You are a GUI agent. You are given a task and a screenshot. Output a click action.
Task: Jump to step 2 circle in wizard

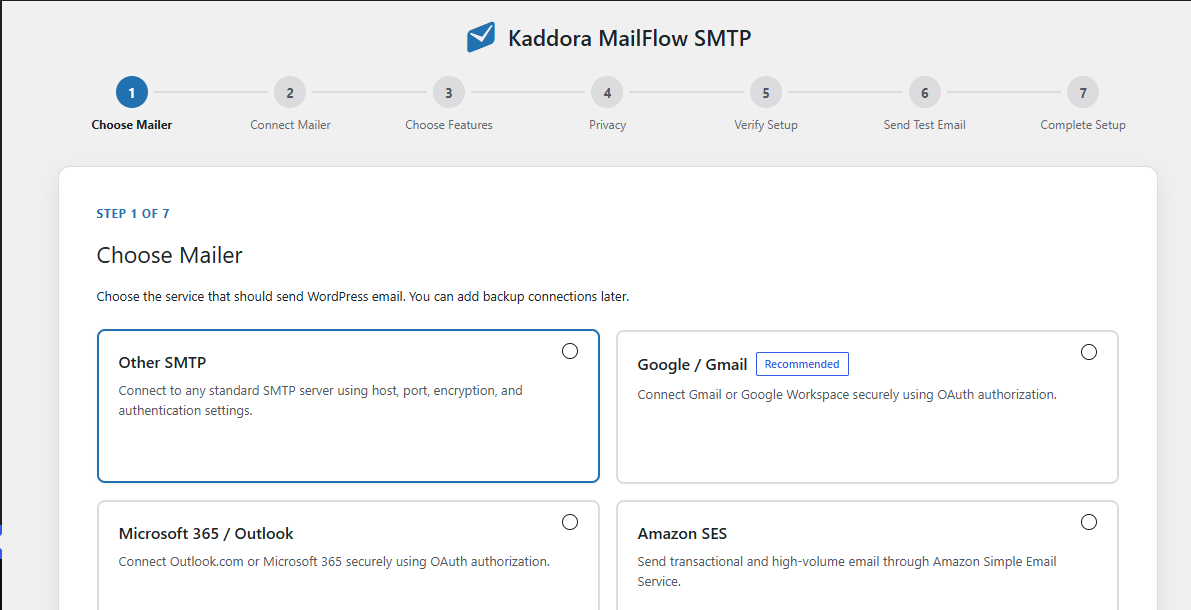290,93
